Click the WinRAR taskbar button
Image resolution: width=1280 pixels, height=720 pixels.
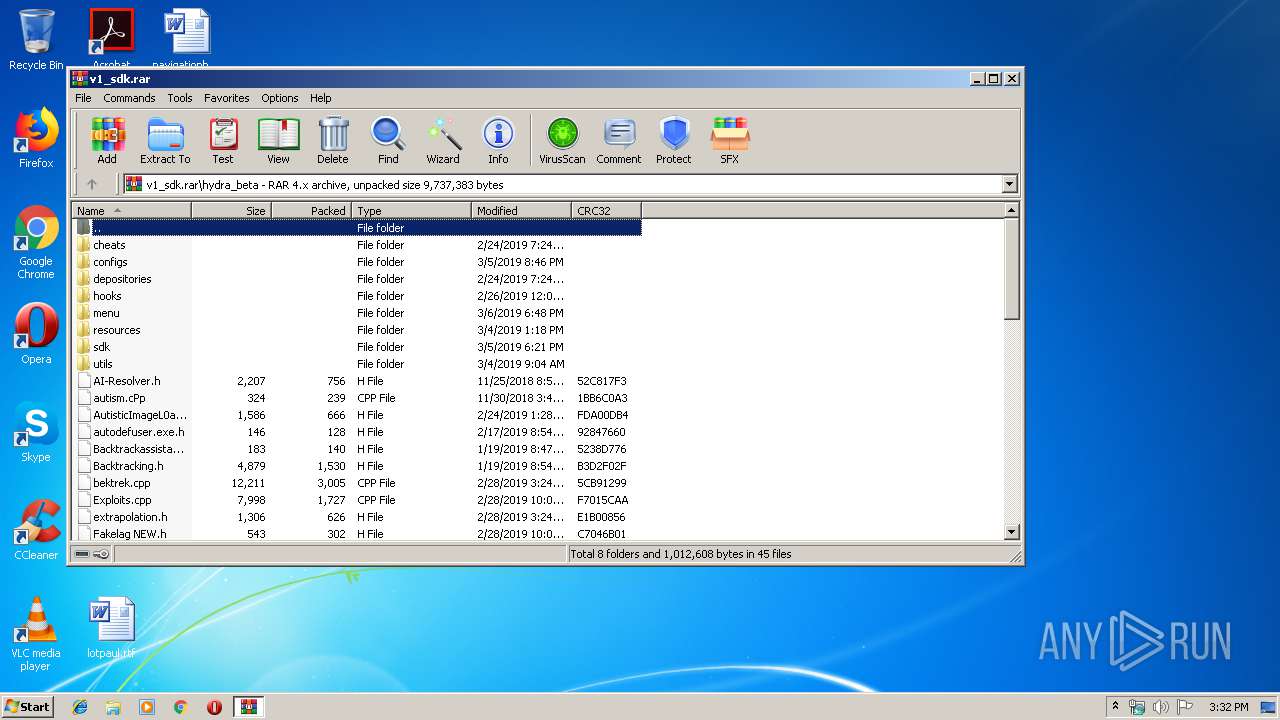pos(248,707)
